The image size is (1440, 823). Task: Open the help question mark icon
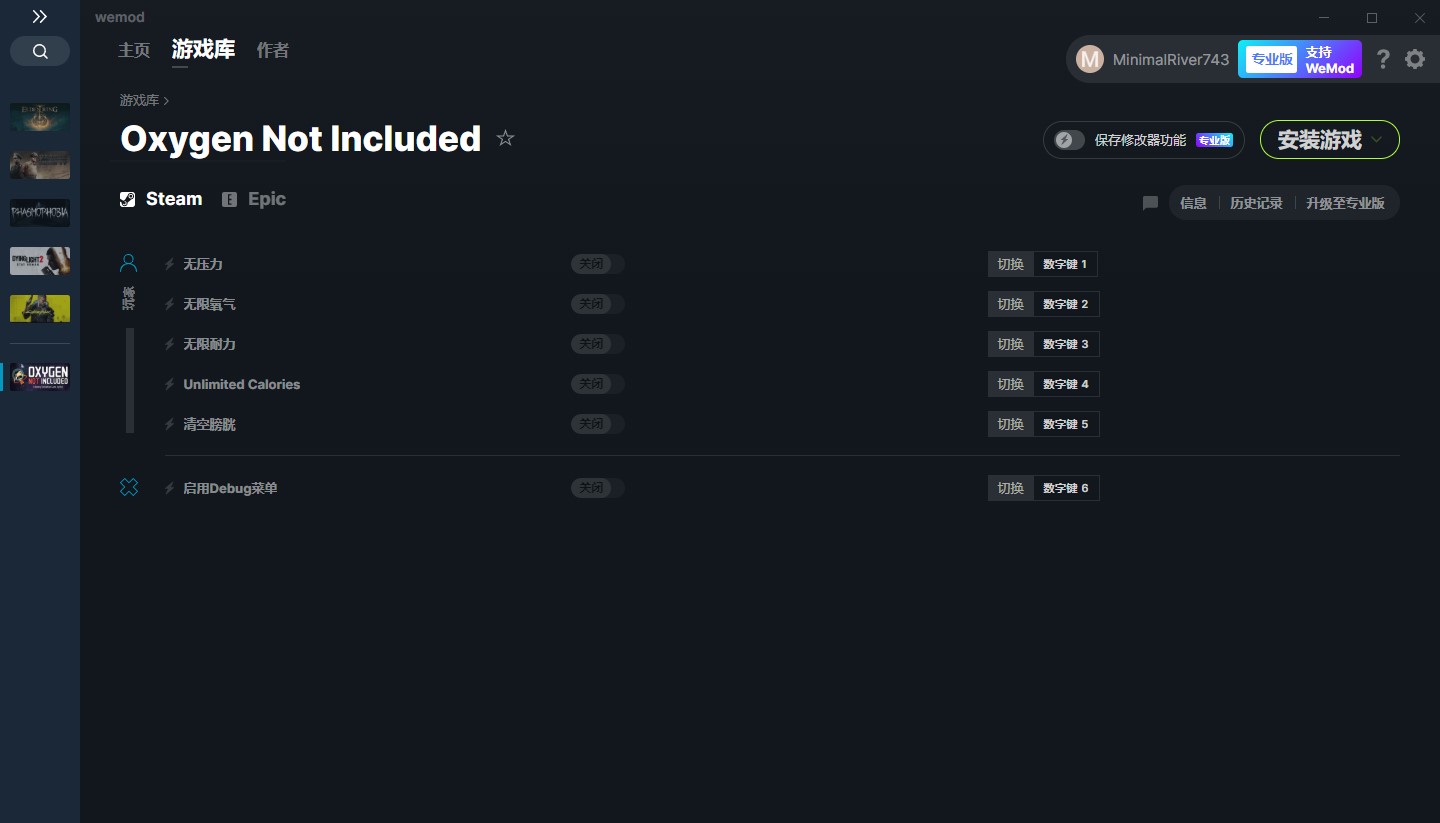point(1383,59)
